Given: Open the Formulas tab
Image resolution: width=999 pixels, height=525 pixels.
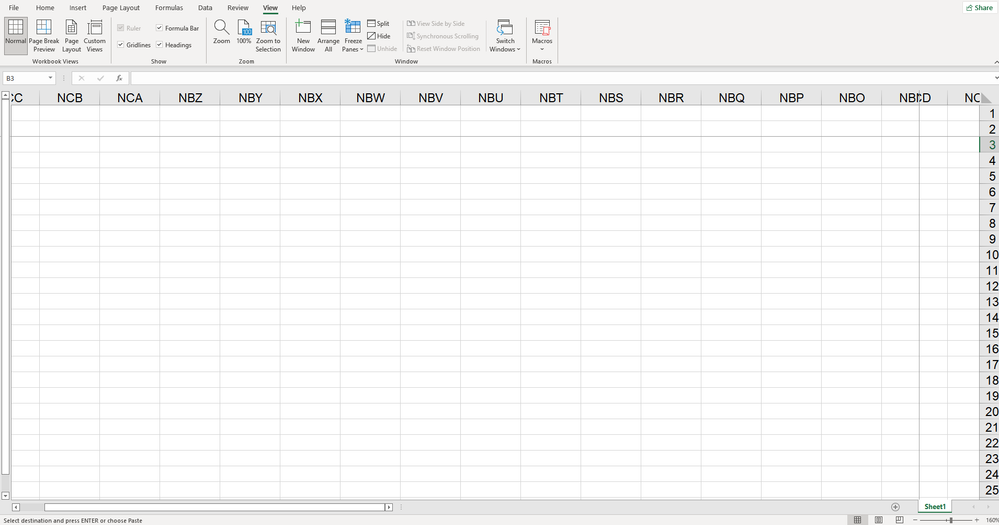Looking at the screenshot, I should point(169,8).
